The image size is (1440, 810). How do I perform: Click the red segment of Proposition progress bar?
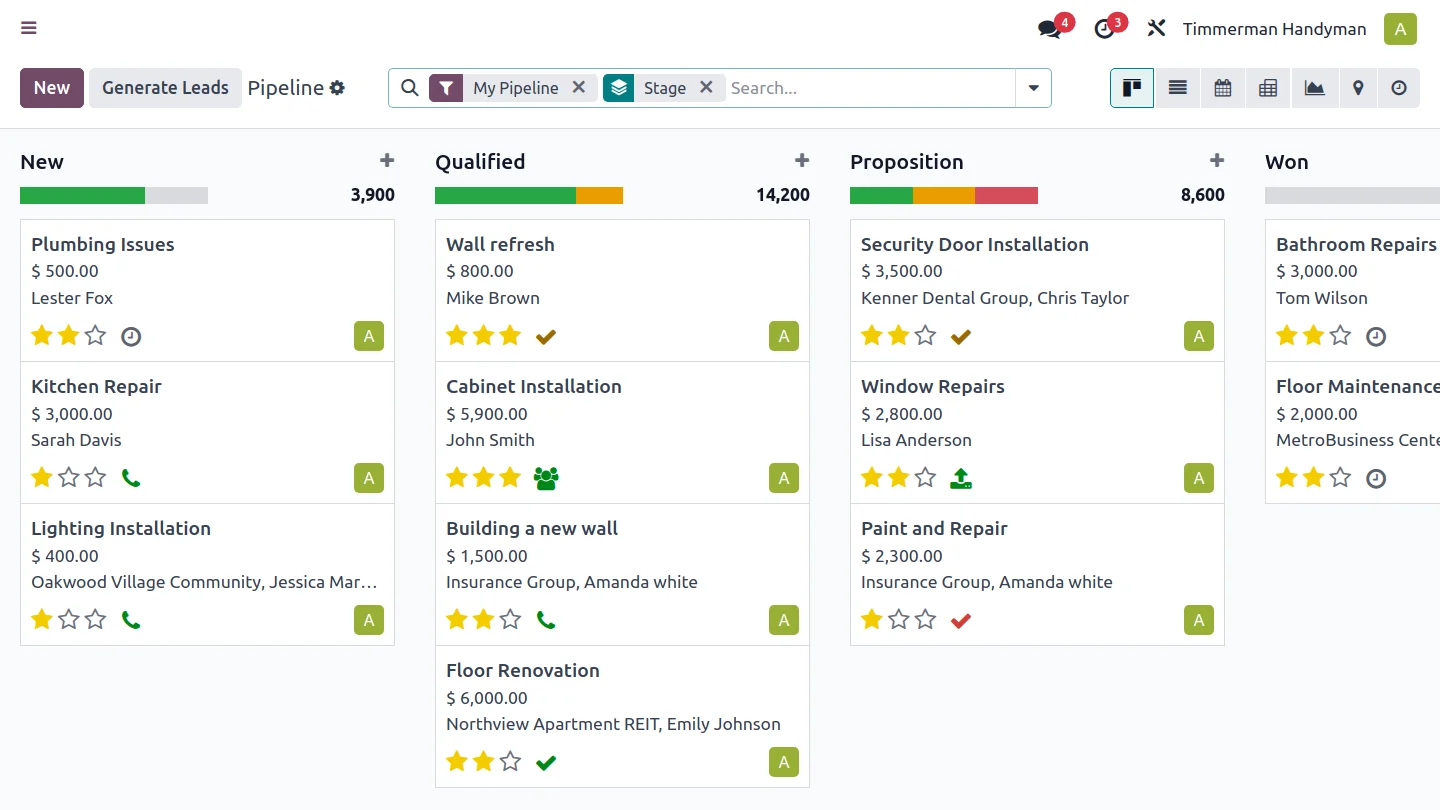coord(1006,195)
